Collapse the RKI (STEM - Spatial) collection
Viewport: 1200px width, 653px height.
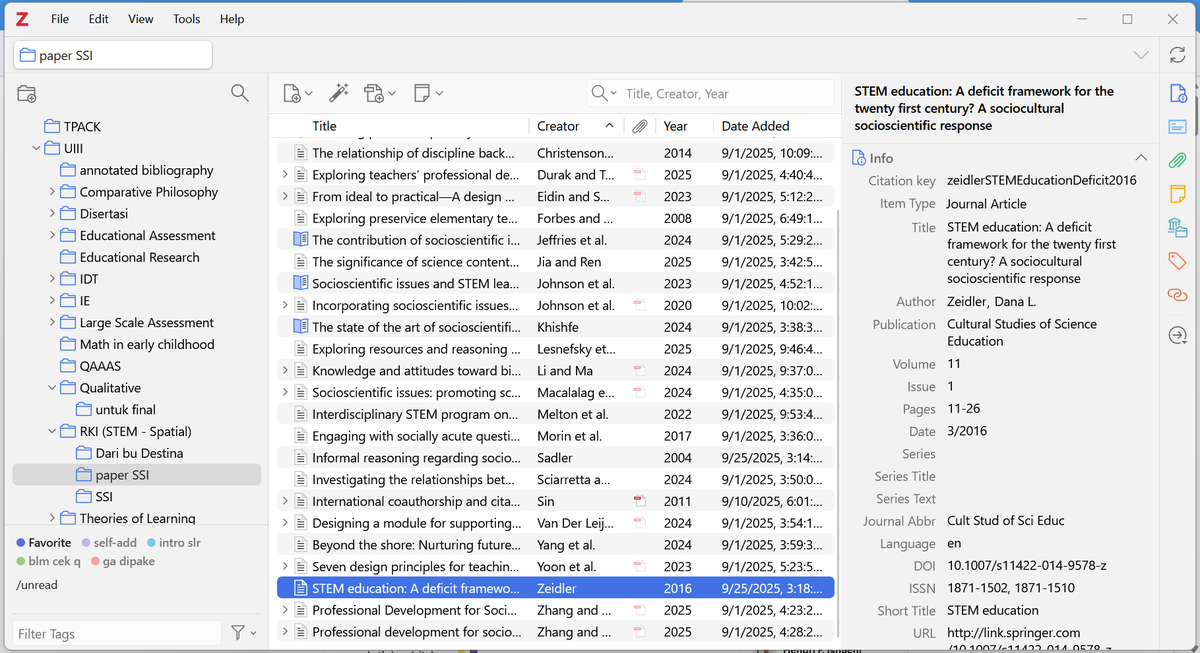pos(53,431)
